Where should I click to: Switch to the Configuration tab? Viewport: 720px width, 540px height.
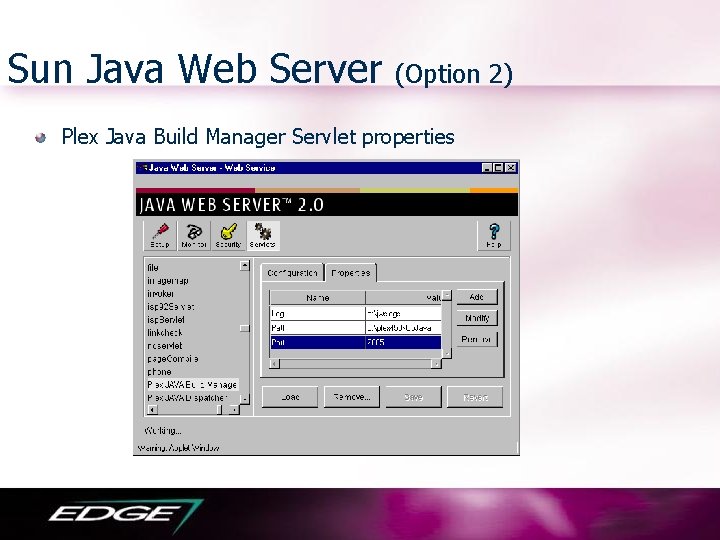[x=292, y=273]
